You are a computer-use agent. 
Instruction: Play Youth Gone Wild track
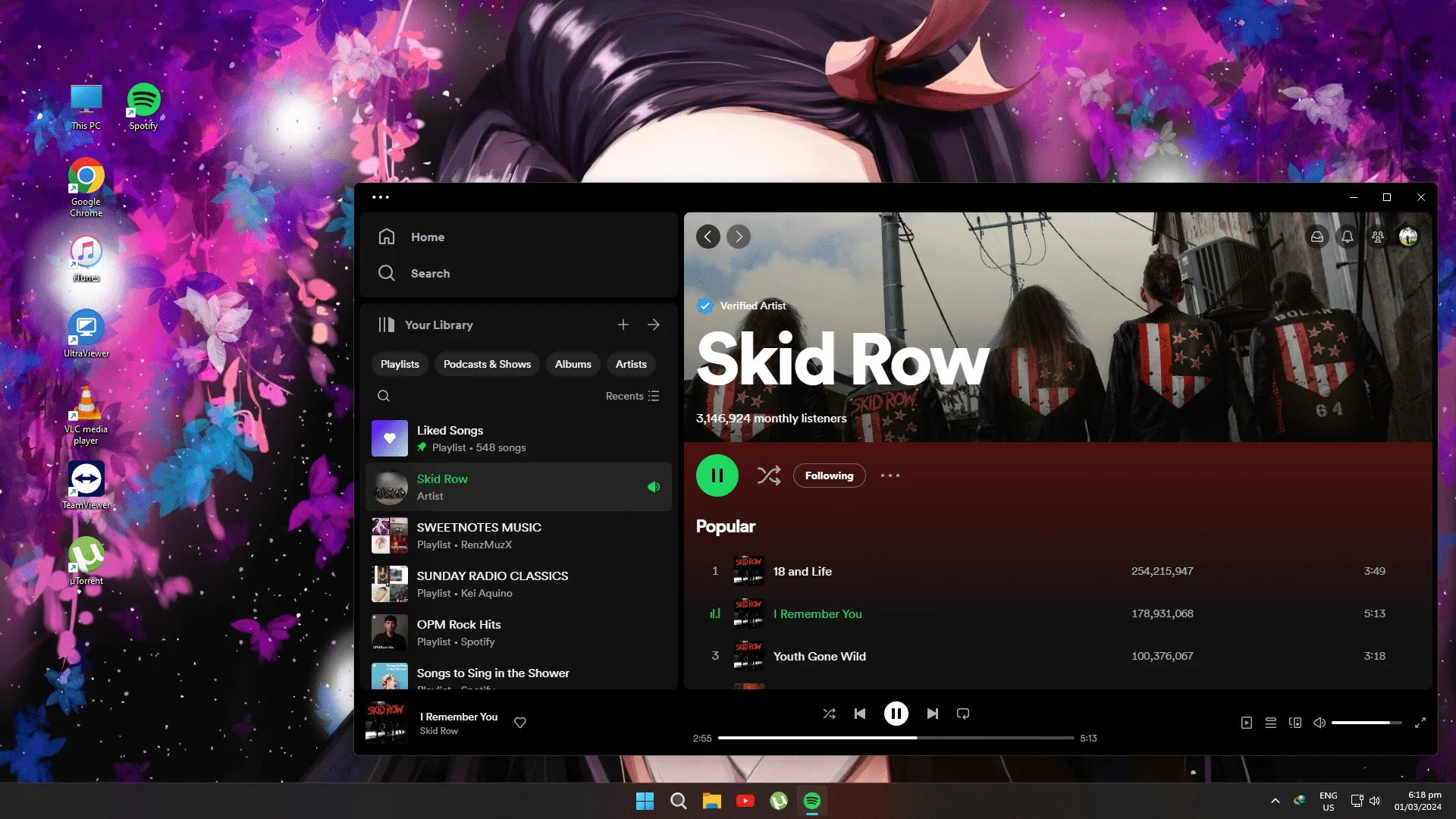coord(1059,656)
